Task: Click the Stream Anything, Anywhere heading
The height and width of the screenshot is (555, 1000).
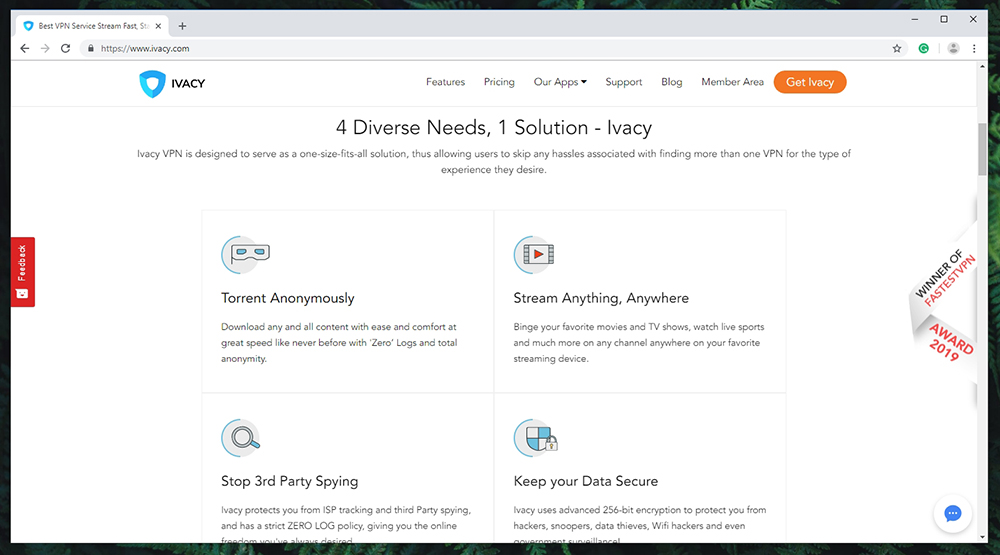Action: pyautogui.click(x=601, y=299)
